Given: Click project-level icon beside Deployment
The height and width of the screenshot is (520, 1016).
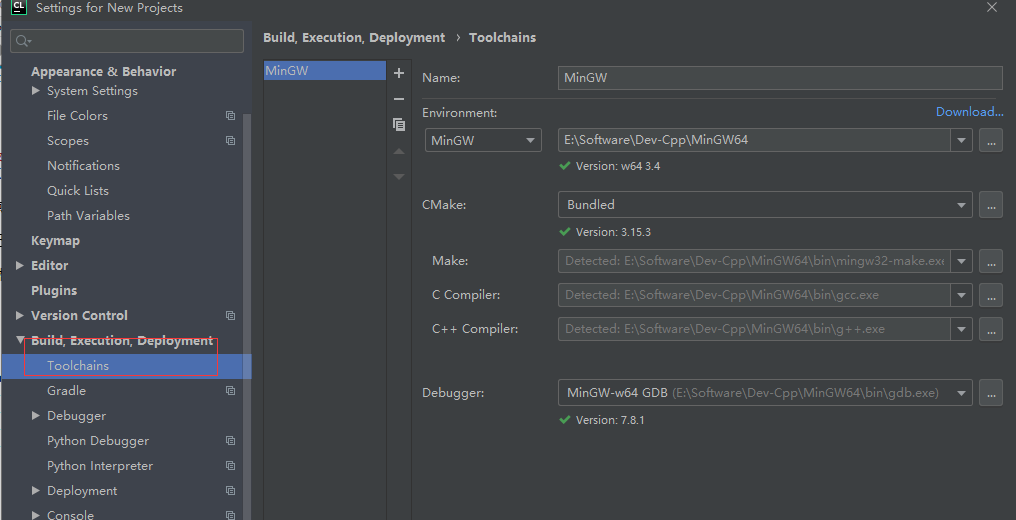Looking at the screenshot, I should (x=230, y=491).
